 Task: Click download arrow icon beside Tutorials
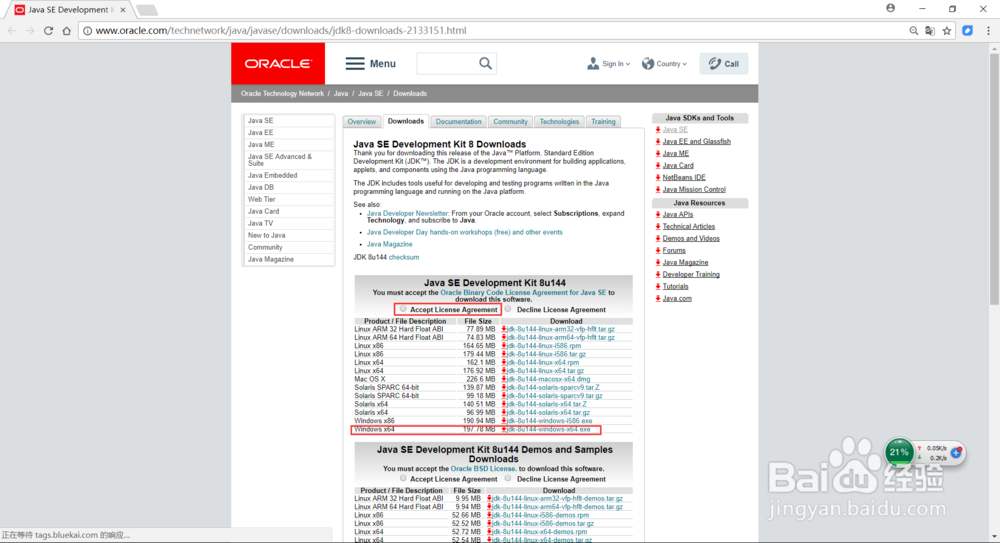coord(658,286)
